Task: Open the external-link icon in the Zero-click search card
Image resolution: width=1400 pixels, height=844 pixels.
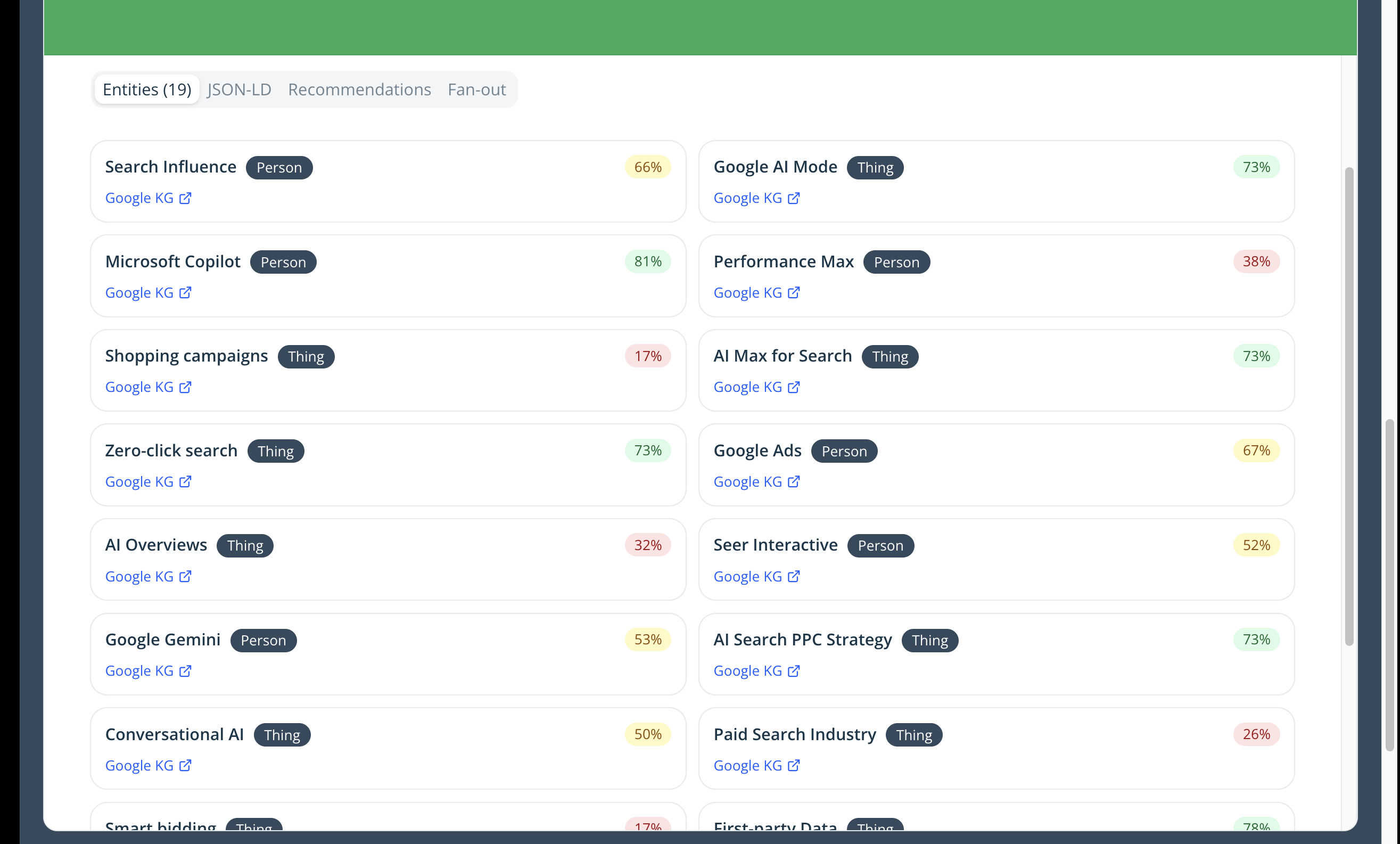Action: [185, 481]
